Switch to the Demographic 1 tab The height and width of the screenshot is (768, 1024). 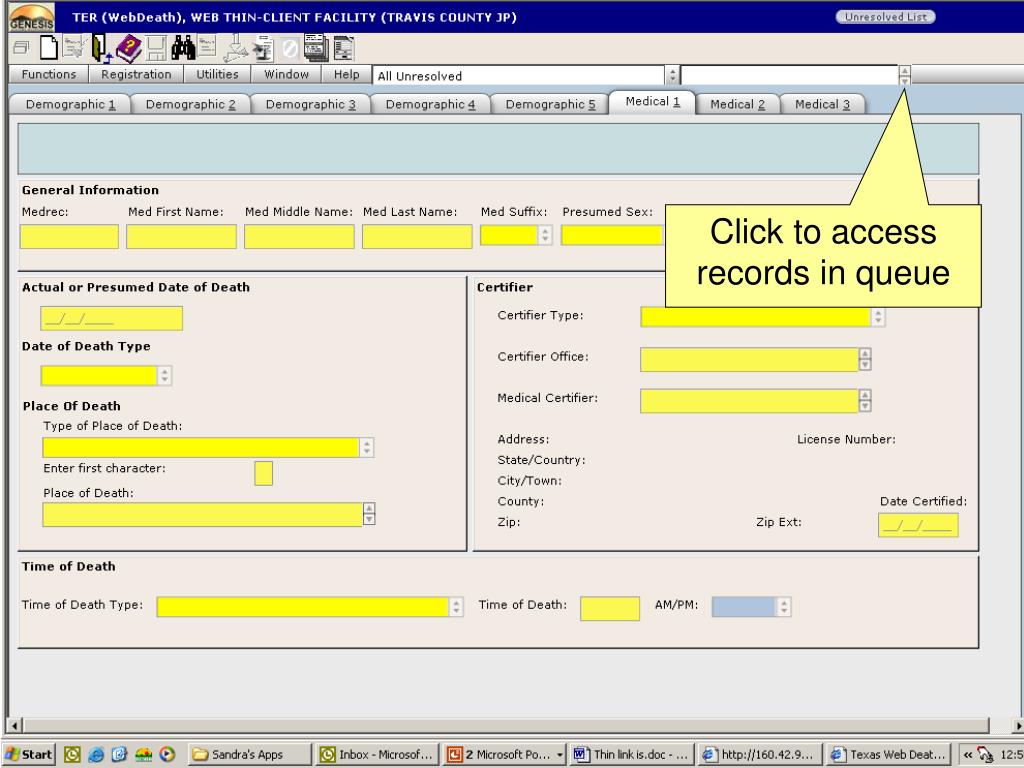pyautogui.click(x=70, y=104)
